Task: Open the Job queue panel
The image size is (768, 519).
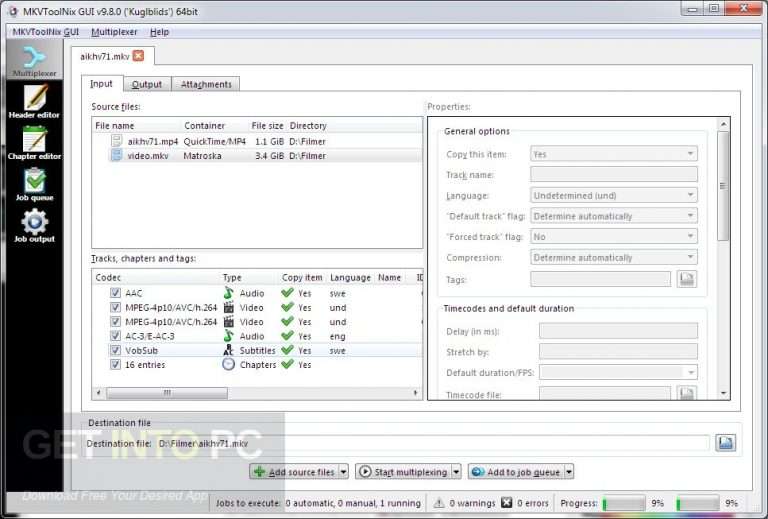Action: coord(34,185)
